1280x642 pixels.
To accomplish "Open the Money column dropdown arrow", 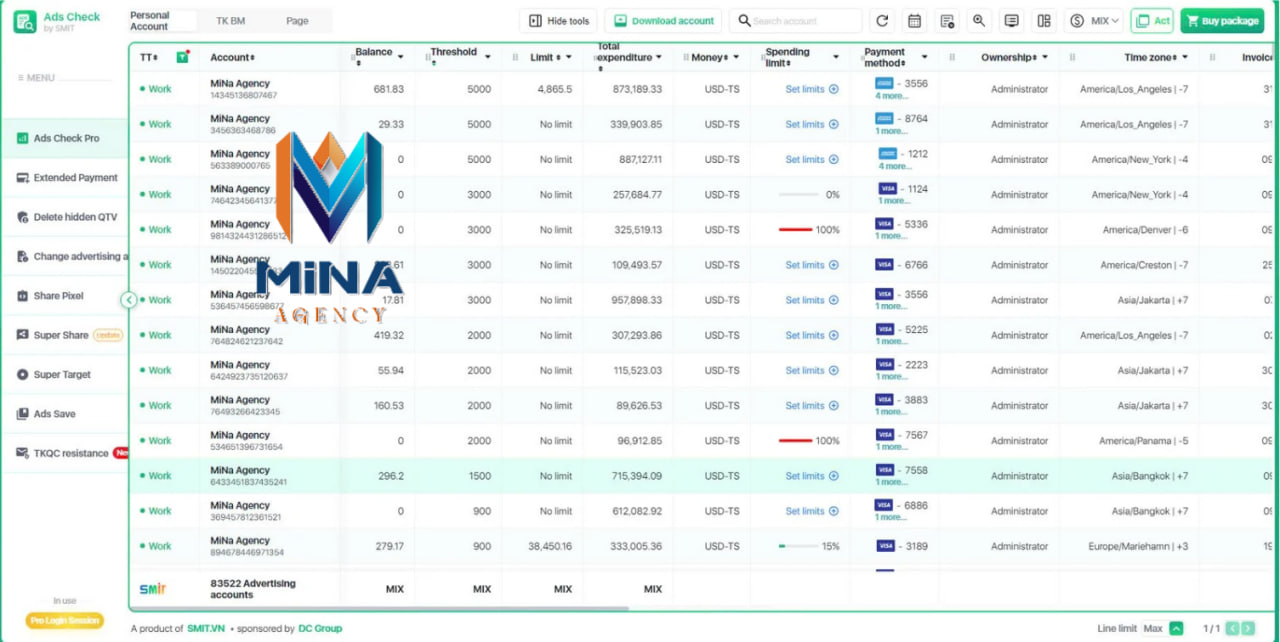I will coord(737,57).
